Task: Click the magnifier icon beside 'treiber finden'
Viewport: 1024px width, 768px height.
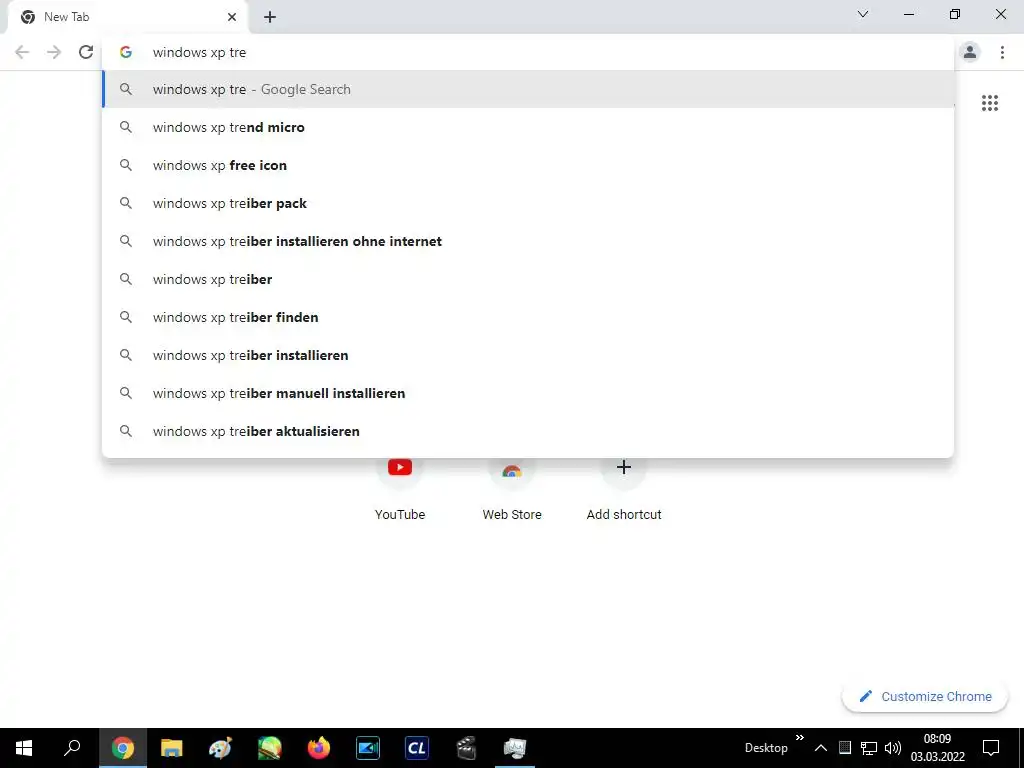Action: (x=126, y=317)
